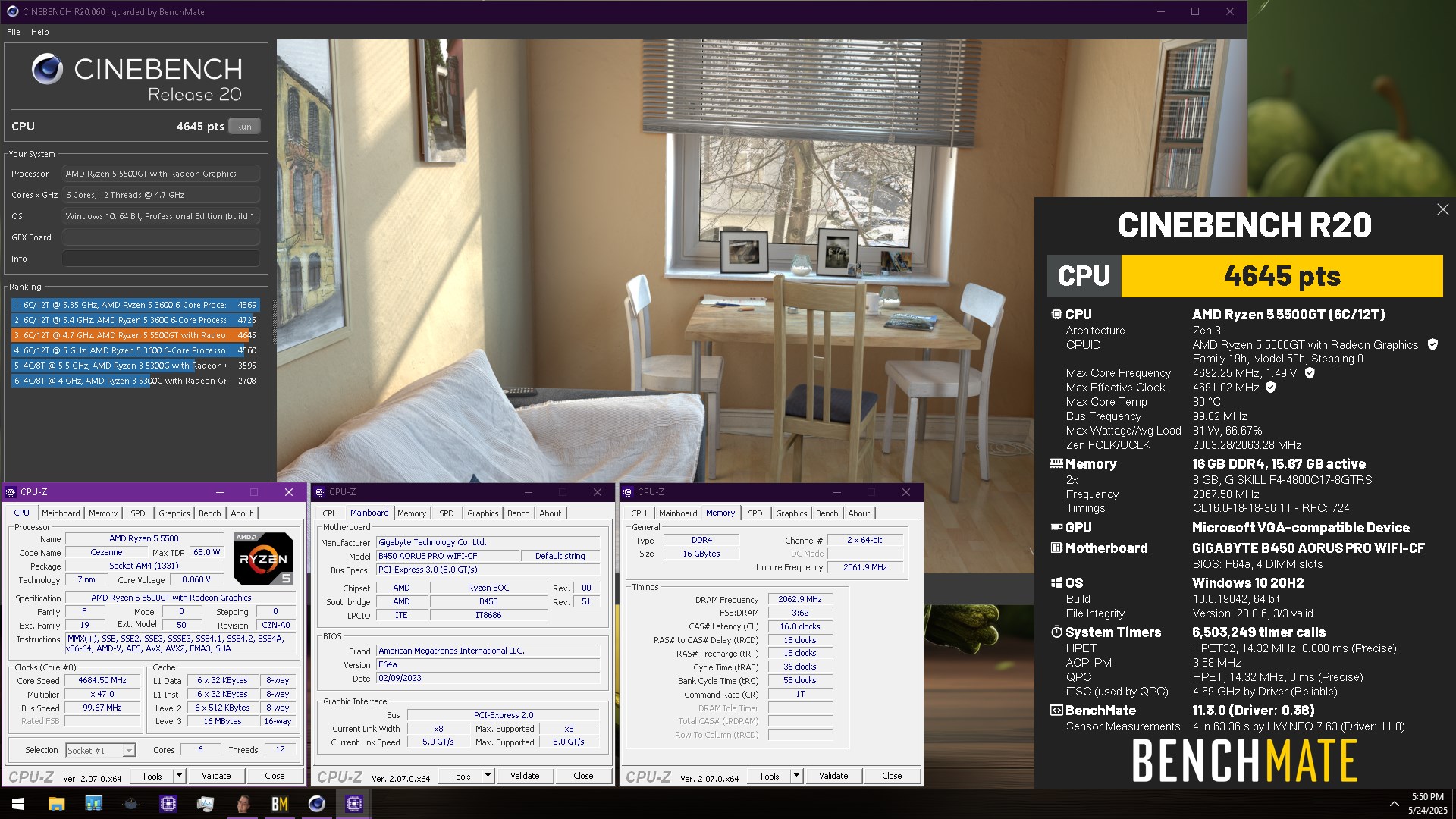The image size is (1456, 819).
Task: Open Graphics tab in Mainboard CPU-Z window
Action: click(x=483, y=513)
